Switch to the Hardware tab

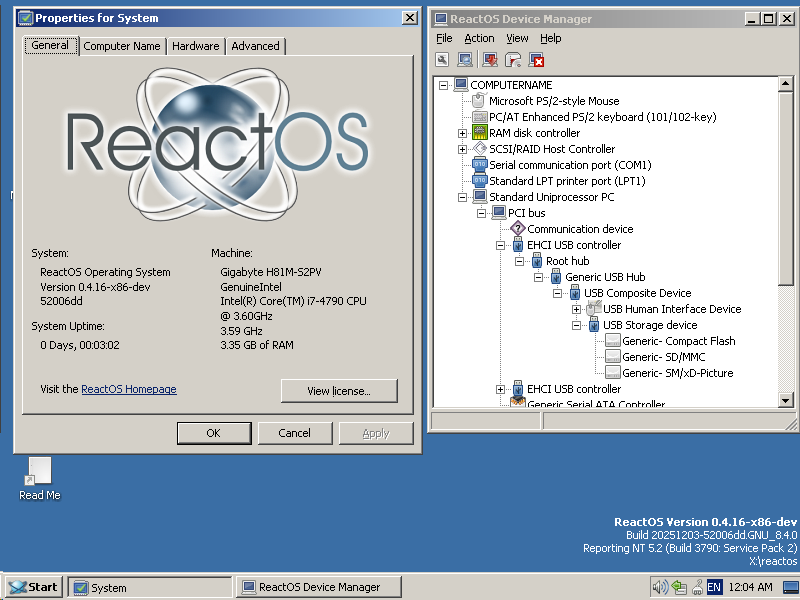(195, 45)
